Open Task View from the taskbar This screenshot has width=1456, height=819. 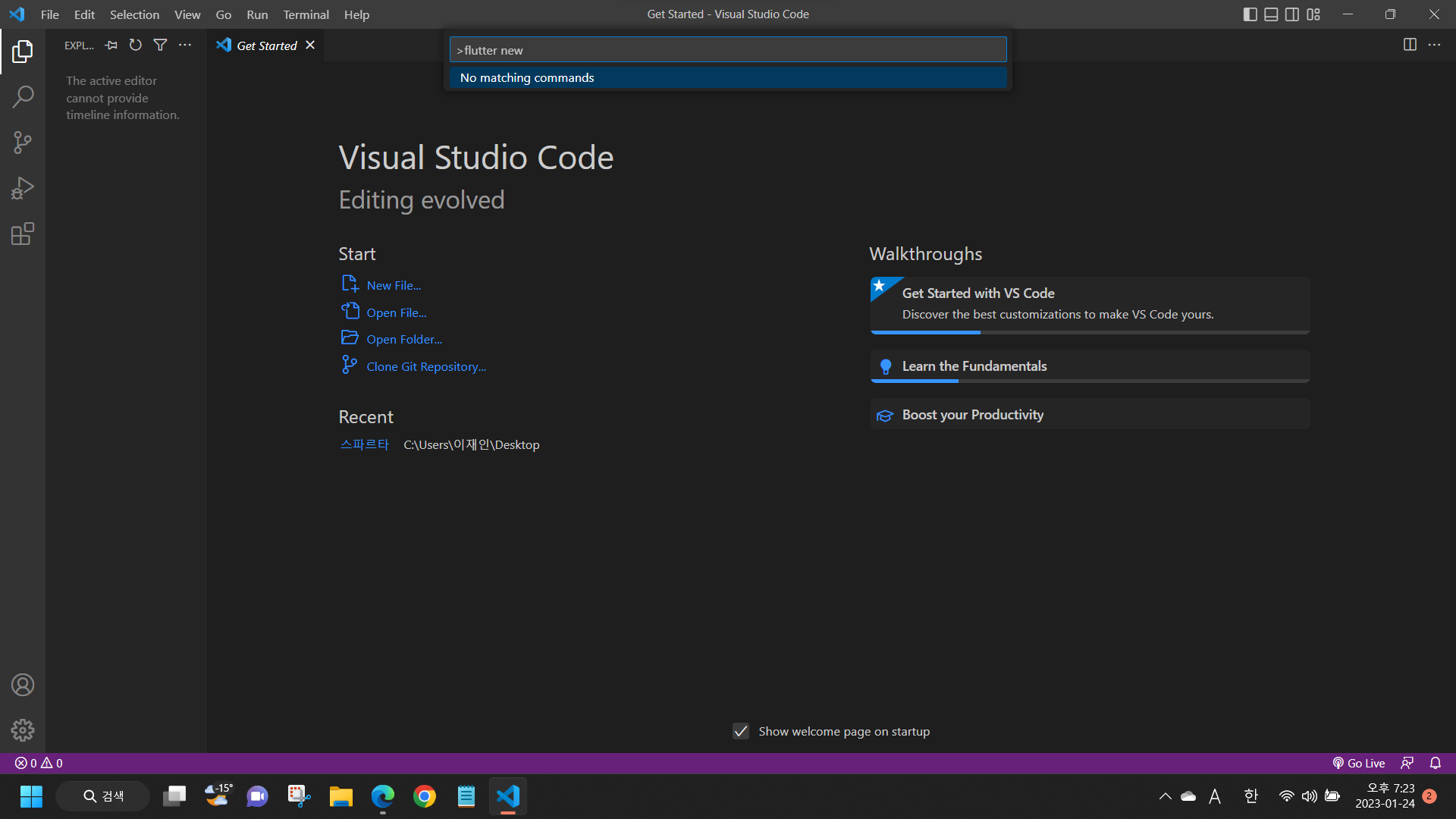174,796
